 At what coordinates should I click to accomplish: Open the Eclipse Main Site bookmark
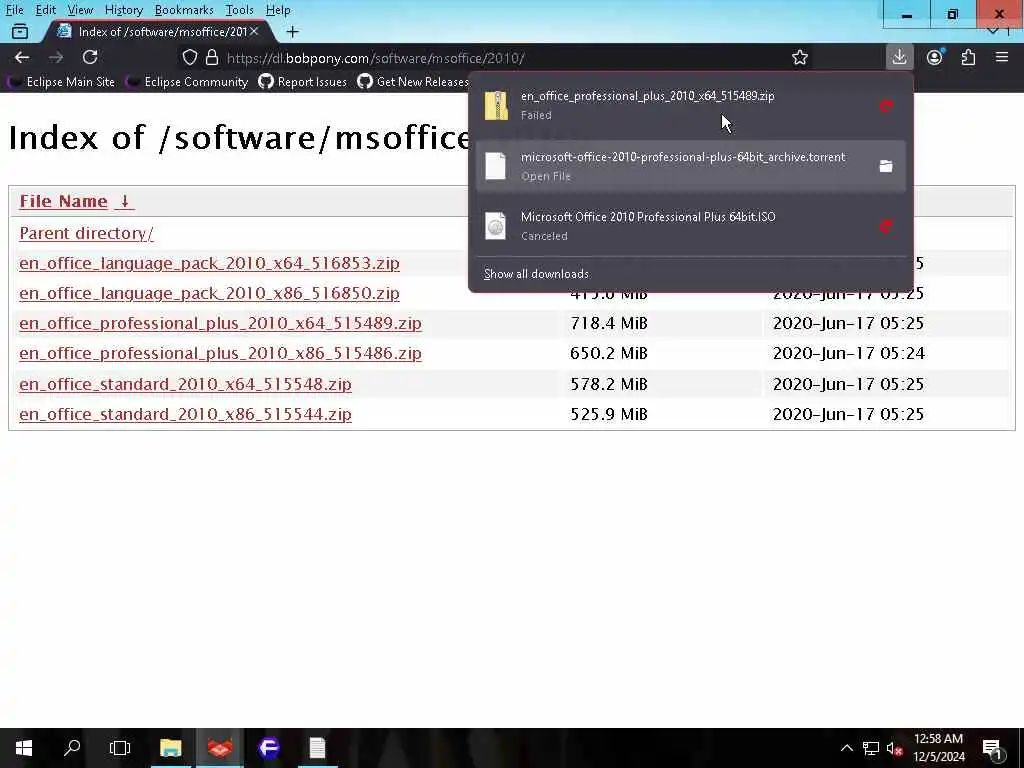coord(61,82)
